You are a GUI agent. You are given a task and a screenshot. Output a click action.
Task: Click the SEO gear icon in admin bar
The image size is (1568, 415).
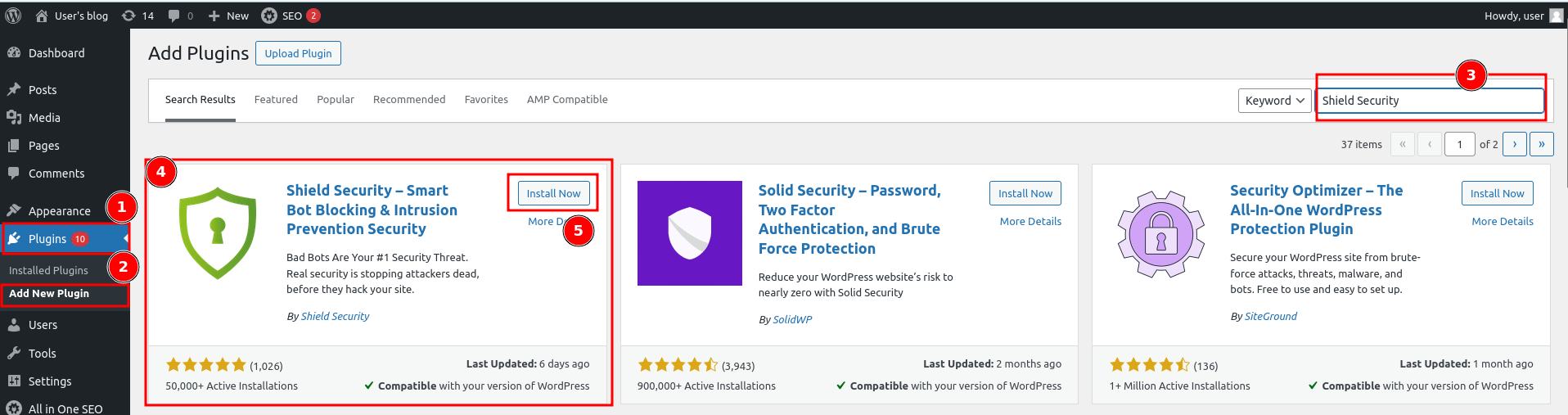(x=269, y=16)
